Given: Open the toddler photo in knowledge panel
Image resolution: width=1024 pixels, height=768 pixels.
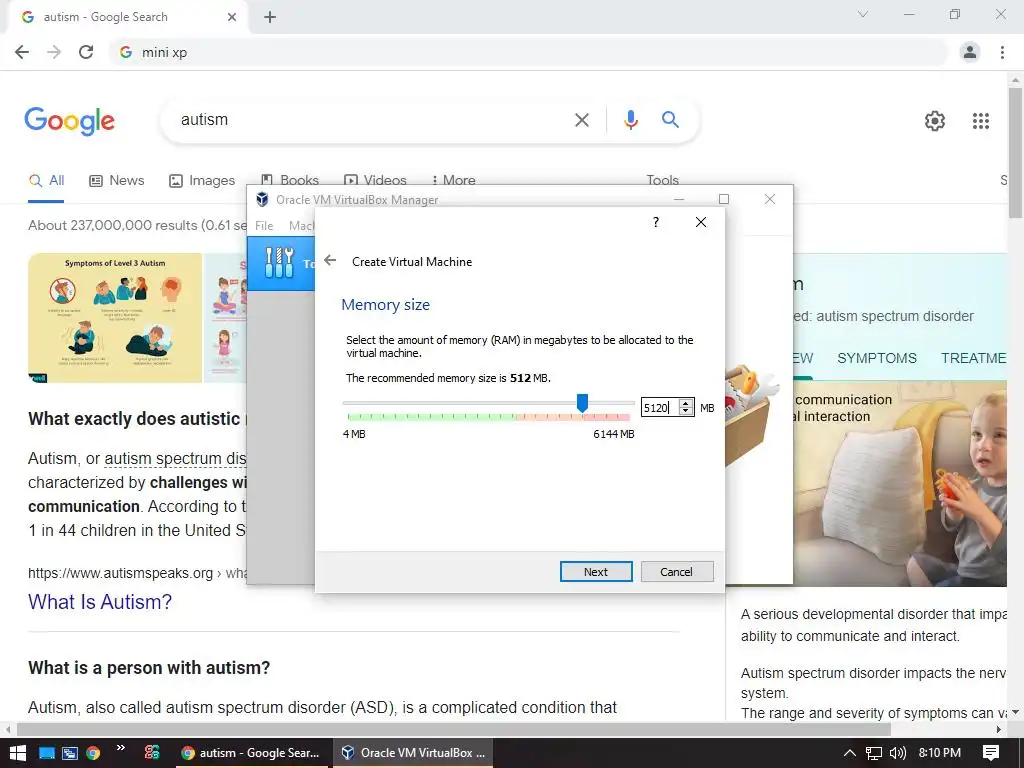Looking at the screenshot, I should (900, 483).
